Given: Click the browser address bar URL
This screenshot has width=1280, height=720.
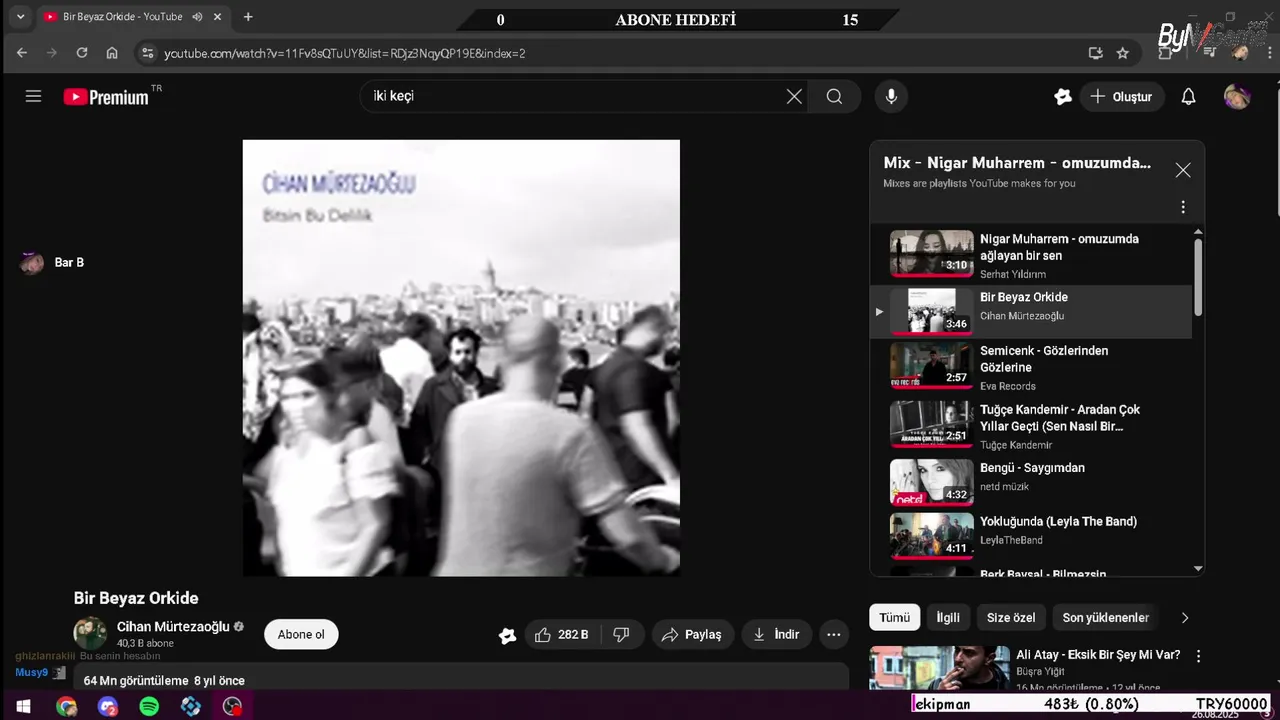Looking at the screenshot, I should [345, 53].
